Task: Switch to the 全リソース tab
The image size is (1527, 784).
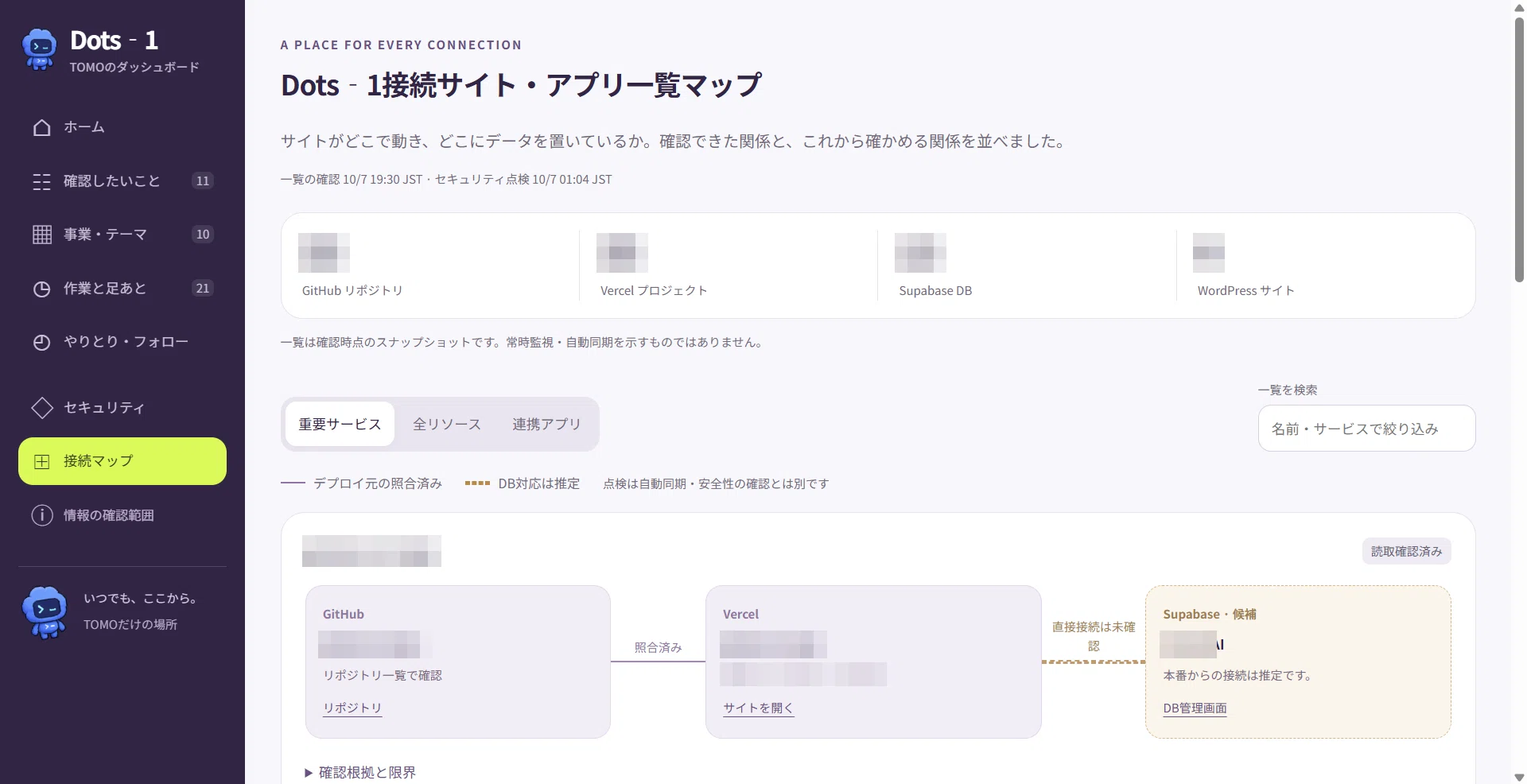Action: pos(447,425)
